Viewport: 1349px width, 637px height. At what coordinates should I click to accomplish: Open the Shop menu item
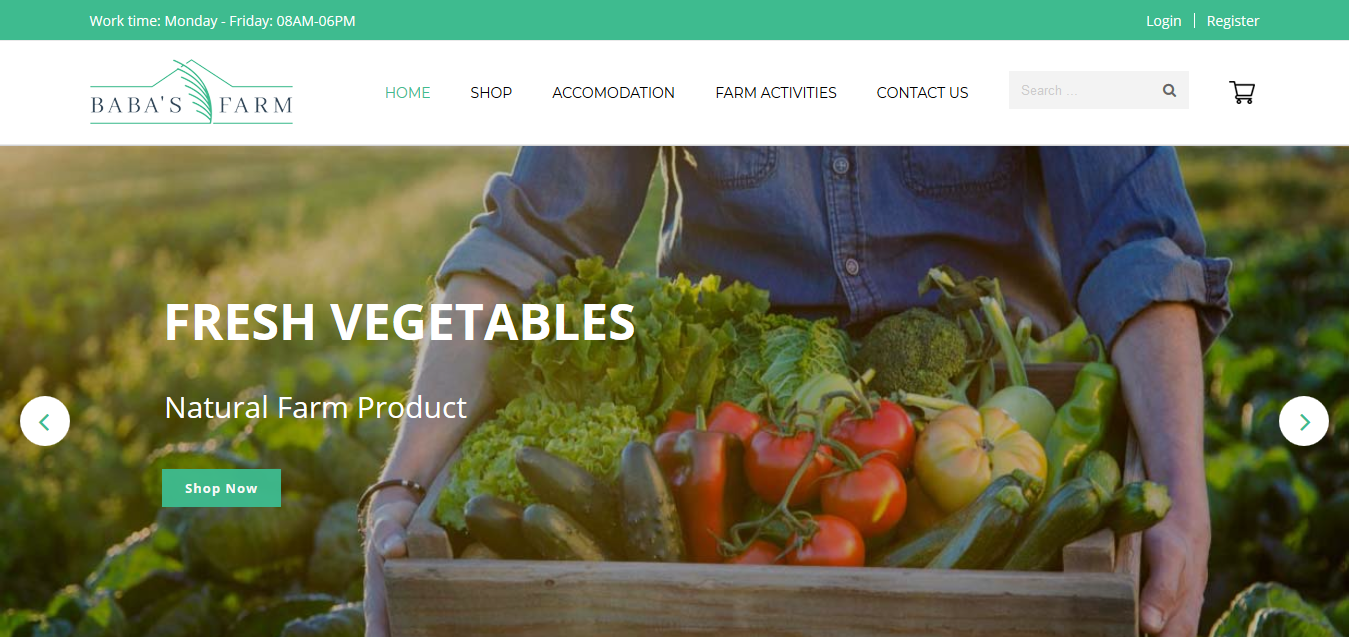click(491, 92)
